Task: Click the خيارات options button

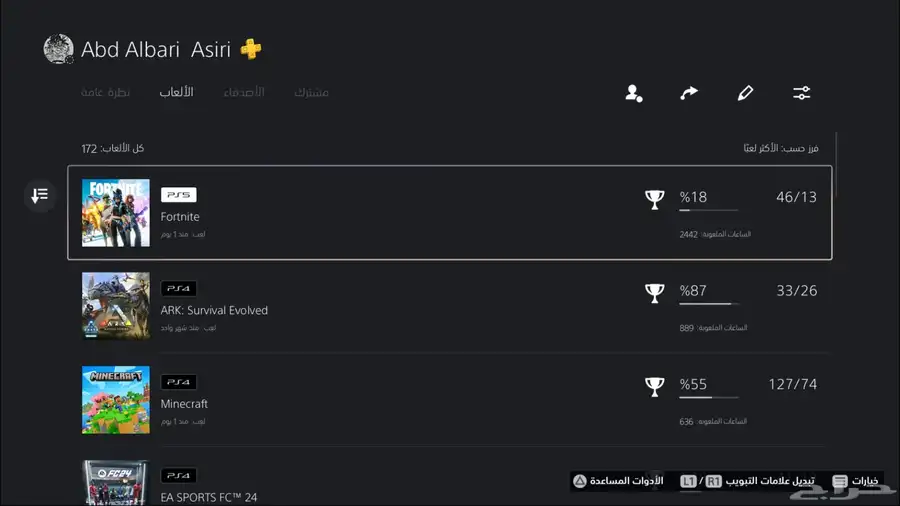Action: point(856,481)
